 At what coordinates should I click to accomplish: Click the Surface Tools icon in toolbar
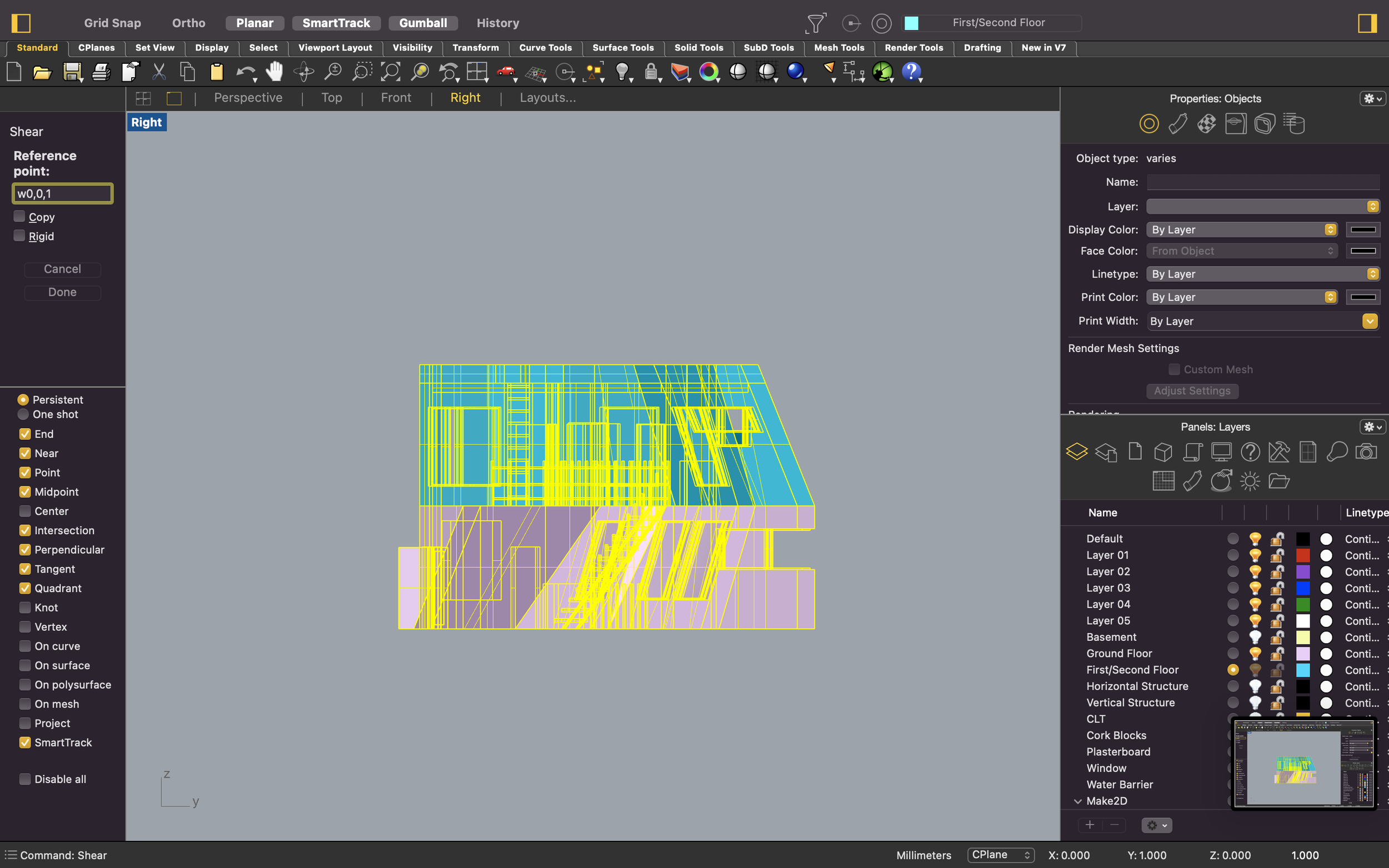[621, 47]
